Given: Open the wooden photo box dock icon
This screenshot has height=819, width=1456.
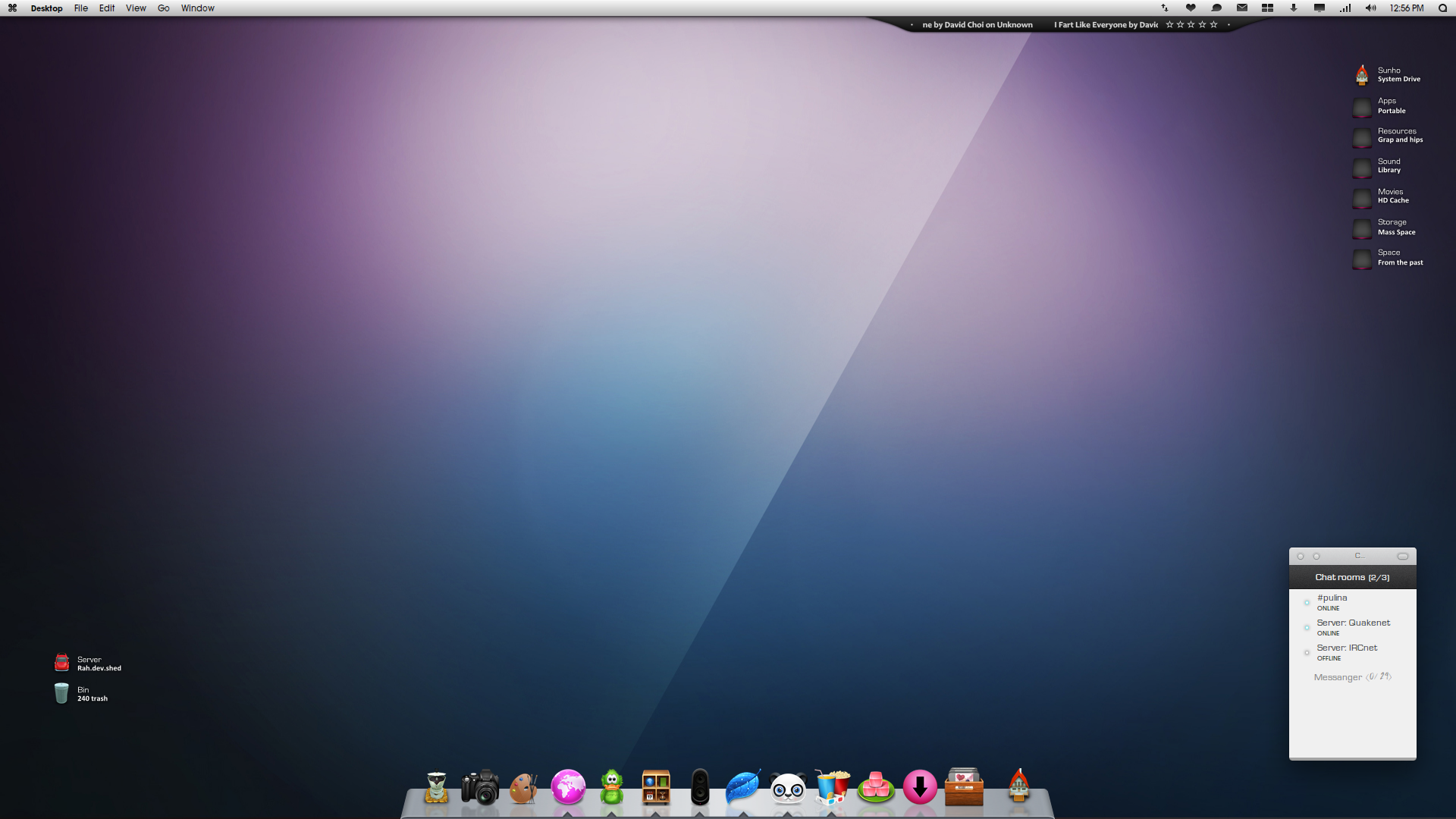Looking at the screenshot, I should click(x=964, y=787).
